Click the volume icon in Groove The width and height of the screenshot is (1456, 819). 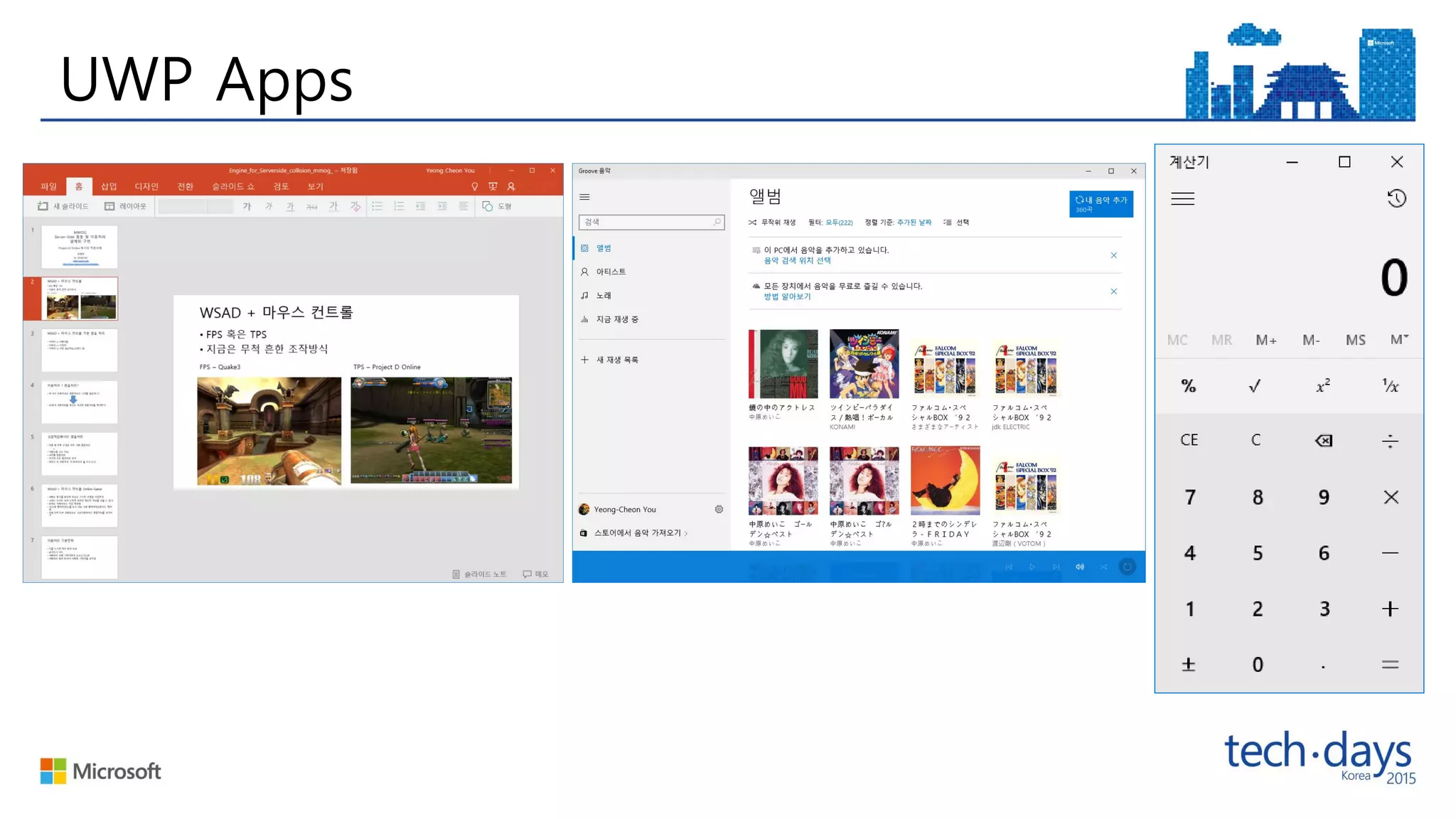[1080, 567]
